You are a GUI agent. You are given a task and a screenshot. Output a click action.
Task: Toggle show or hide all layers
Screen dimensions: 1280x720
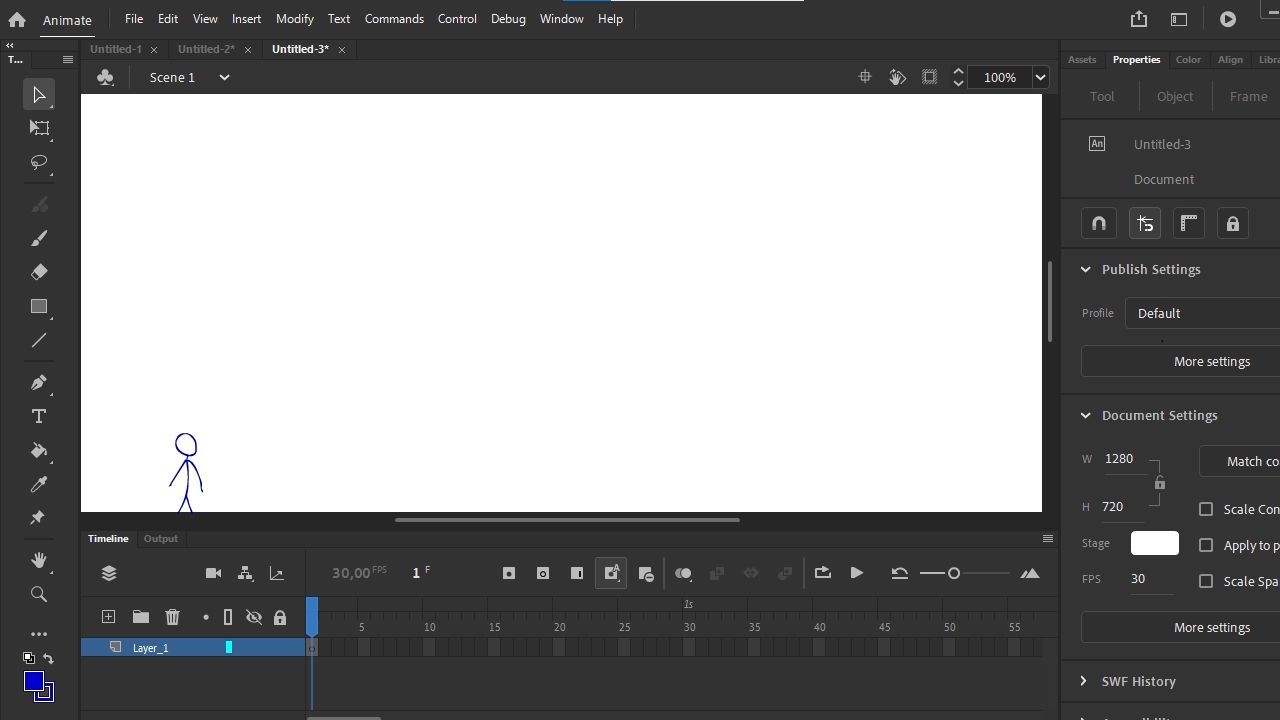[x=254, y=617]
